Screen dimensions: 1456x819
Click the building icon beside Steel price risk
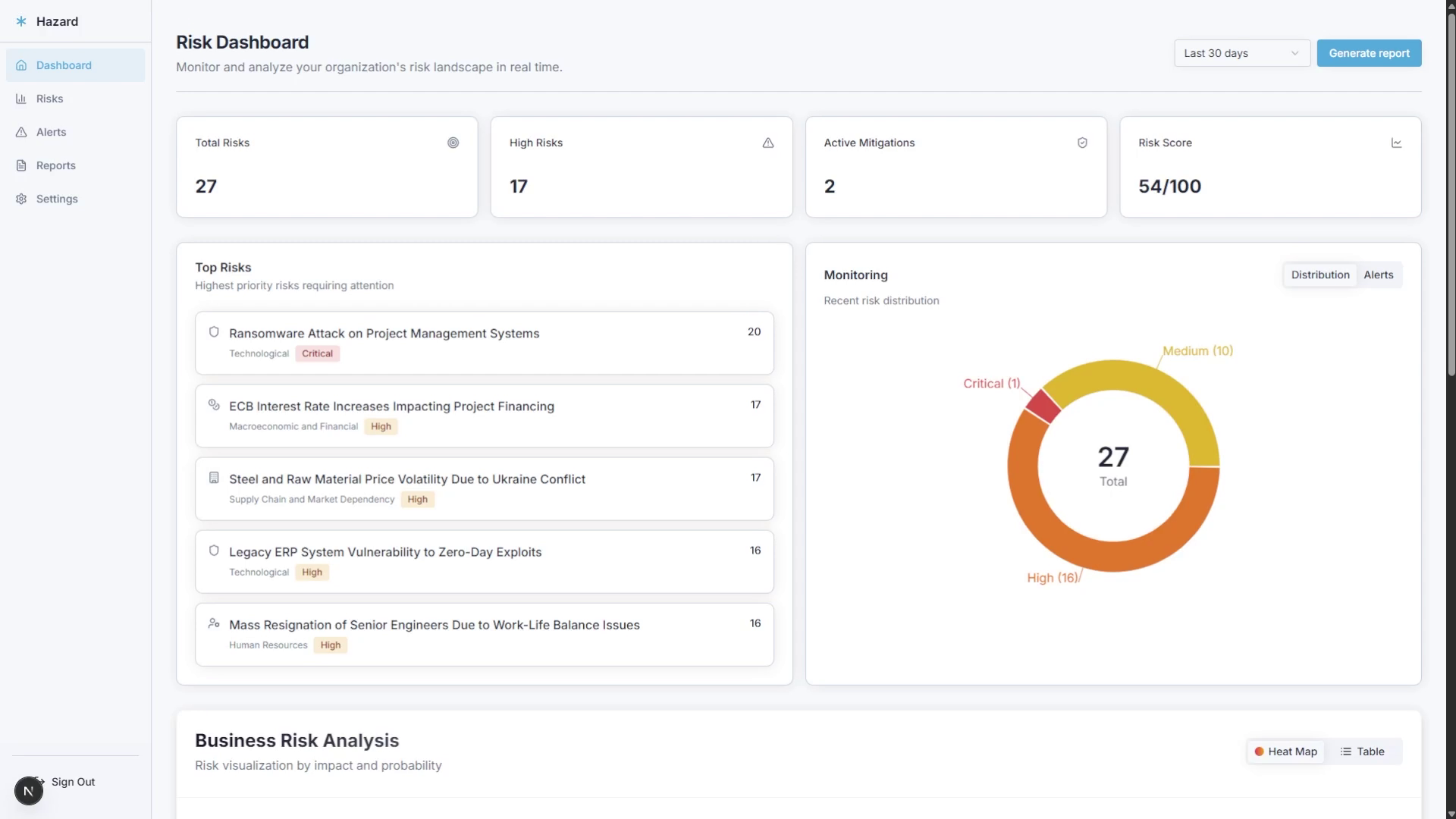point(214,478)
